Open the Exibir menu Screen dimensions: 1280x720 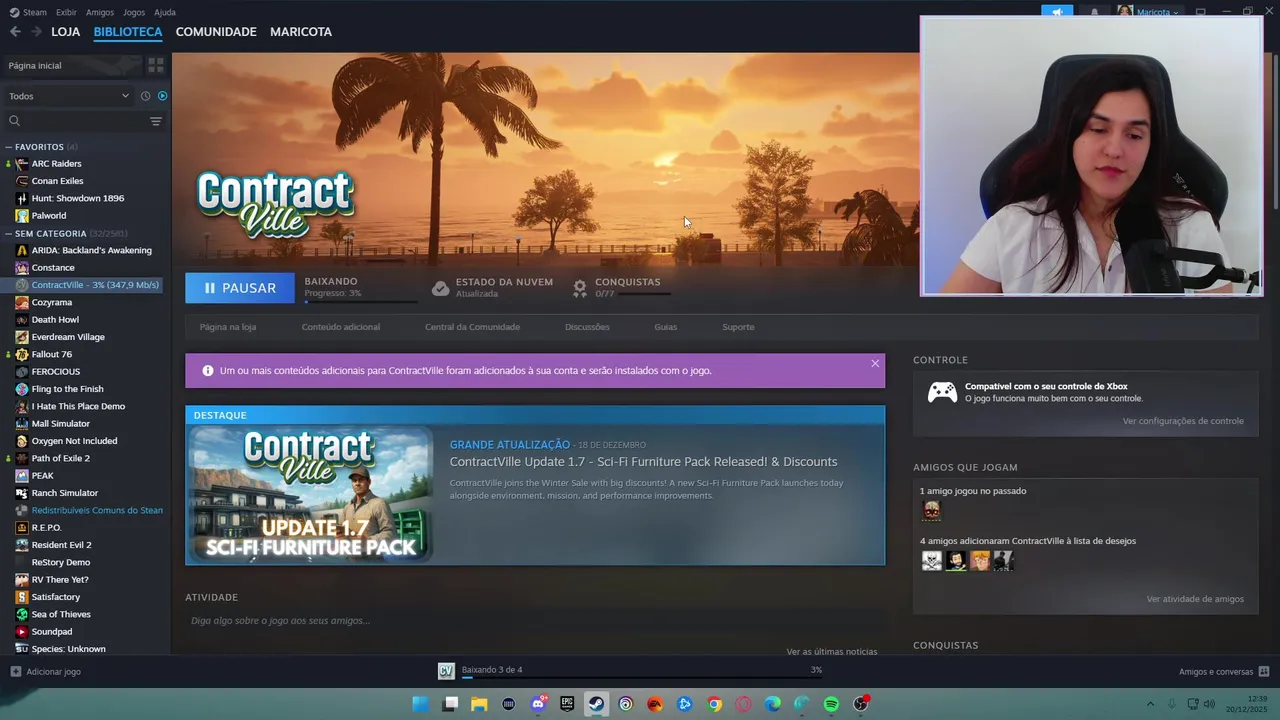(66, 12)
